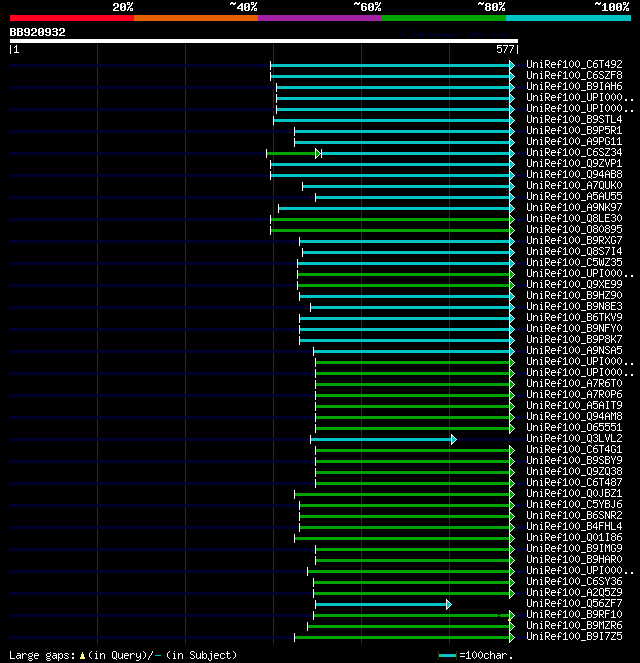Viewport: 640px width, 663px height.
Task: Click the UniRef100_Q01I86 label
Action: 574,537
